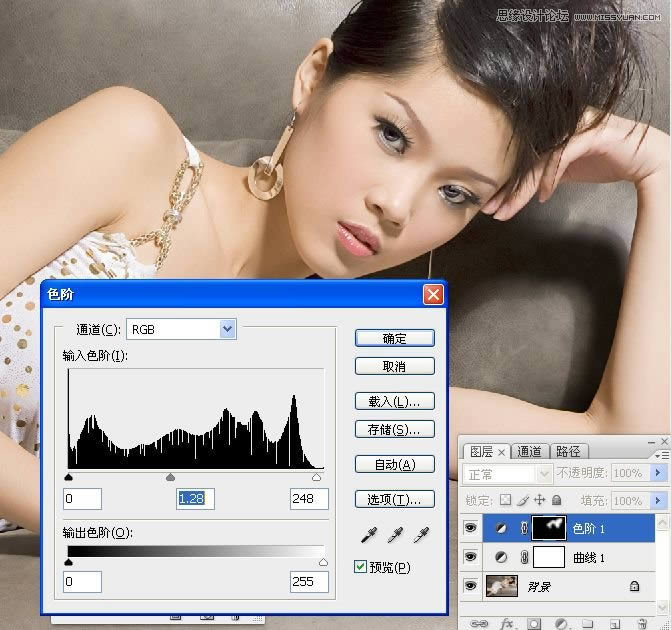Screen dimensions: 671x630
Task: Switch to the 路径 tab
Action: (x=568, y=452)
